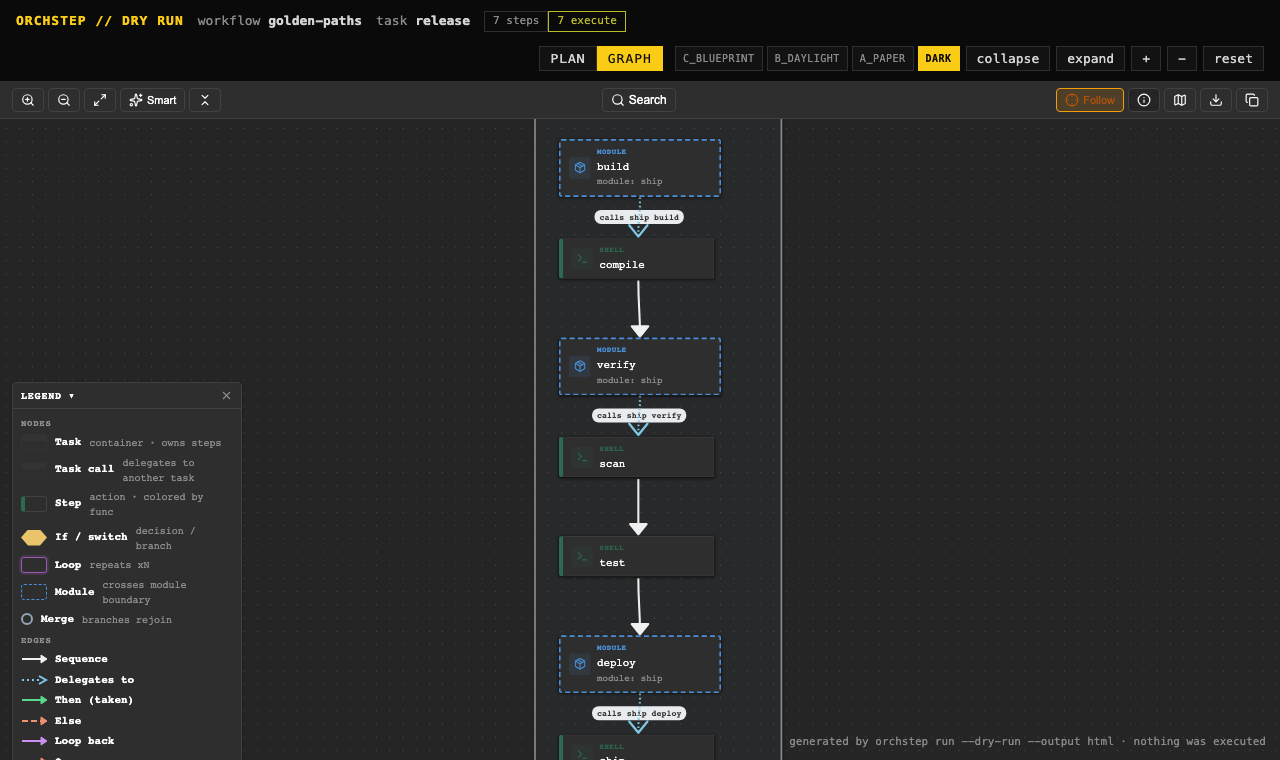1280x760 pixels.
Task: Open the graph Search box
Action: pos(639,100)
